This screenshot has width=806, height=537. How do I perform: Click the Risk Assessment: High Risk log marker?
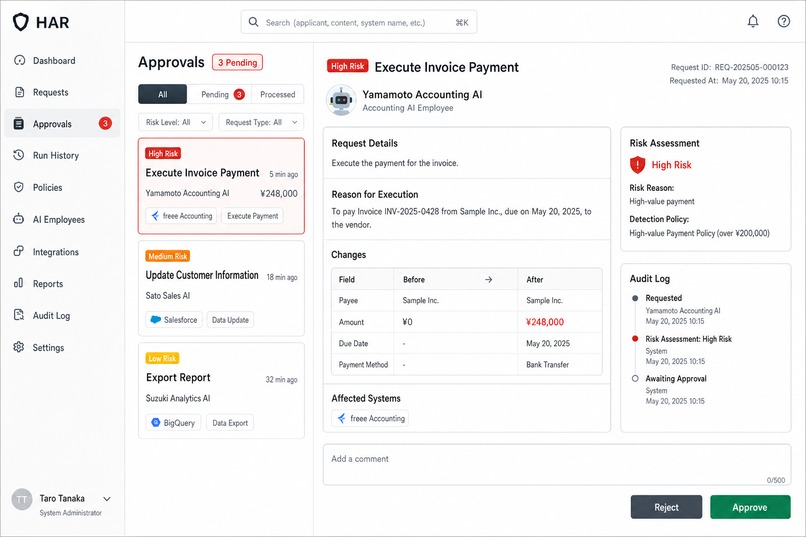tap(635, 339)
